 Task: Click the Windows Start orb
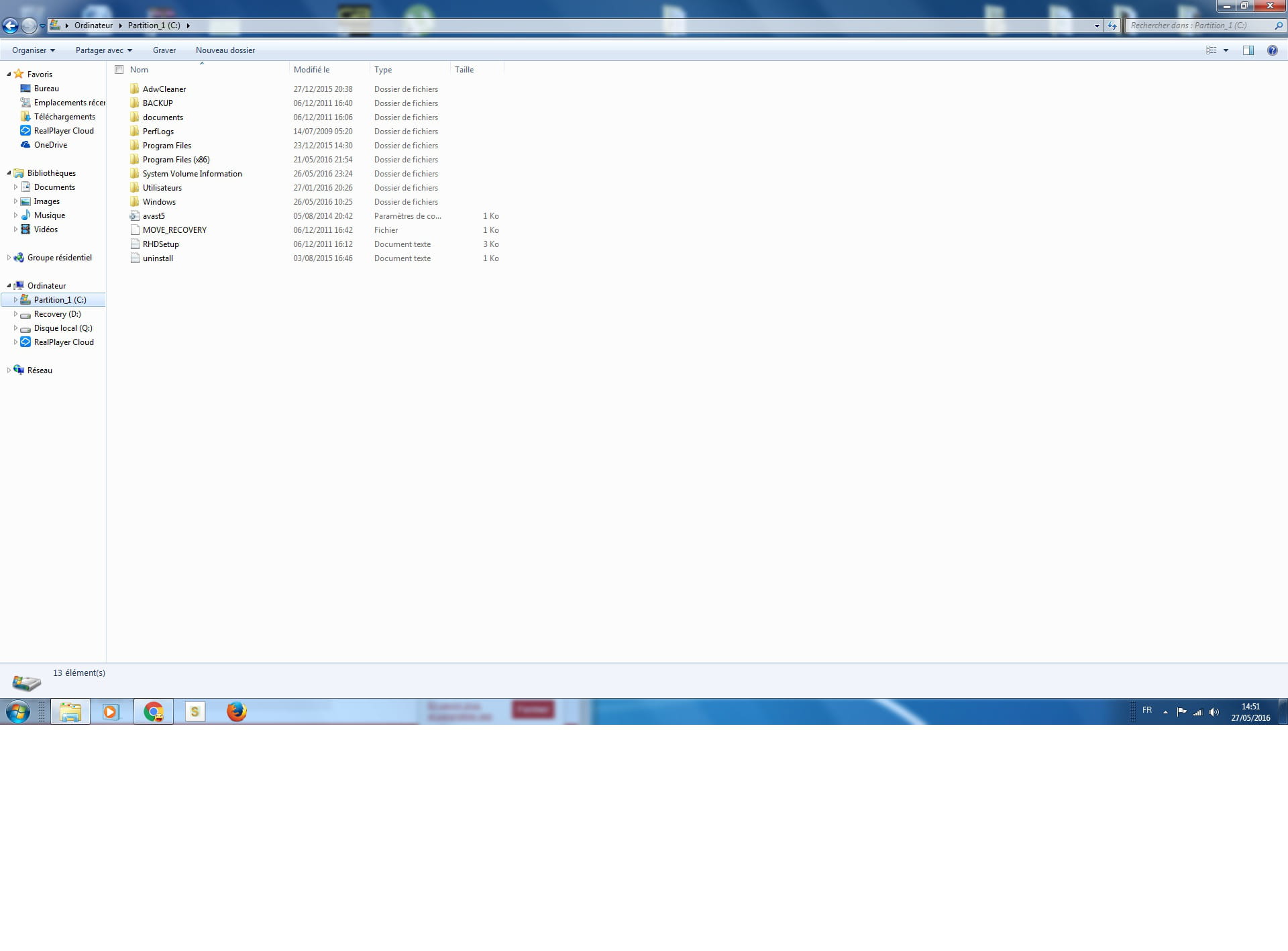[18, 711]
